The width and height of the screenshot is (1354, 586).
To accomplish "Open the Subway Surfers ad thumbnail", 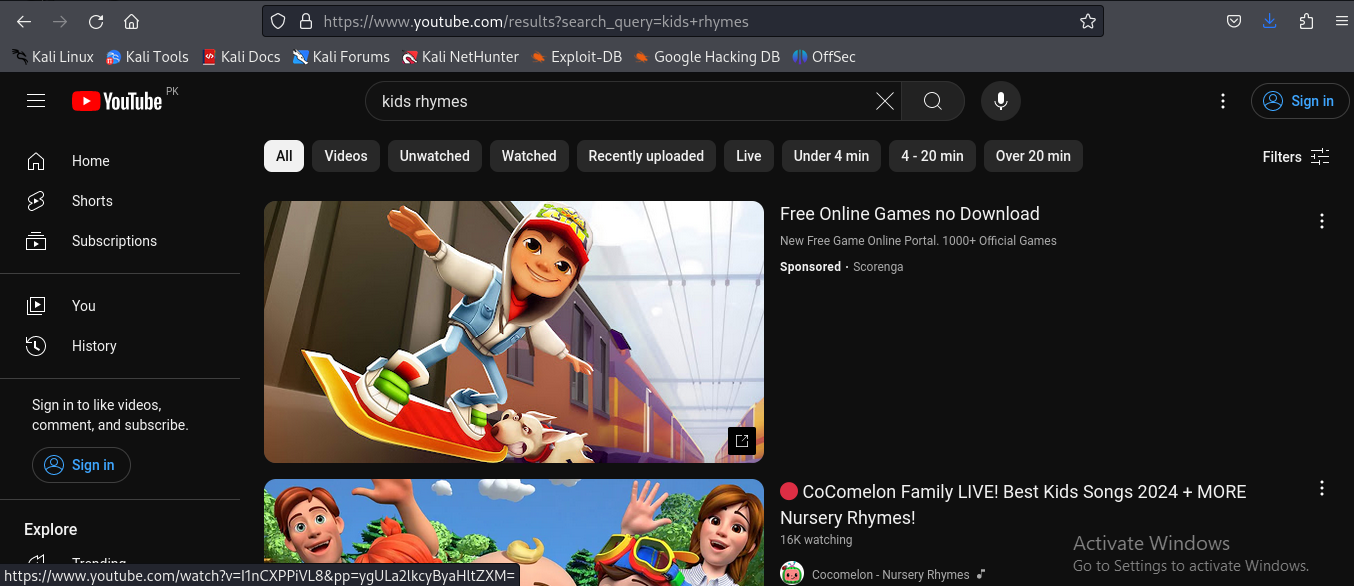I will (514, 332).
